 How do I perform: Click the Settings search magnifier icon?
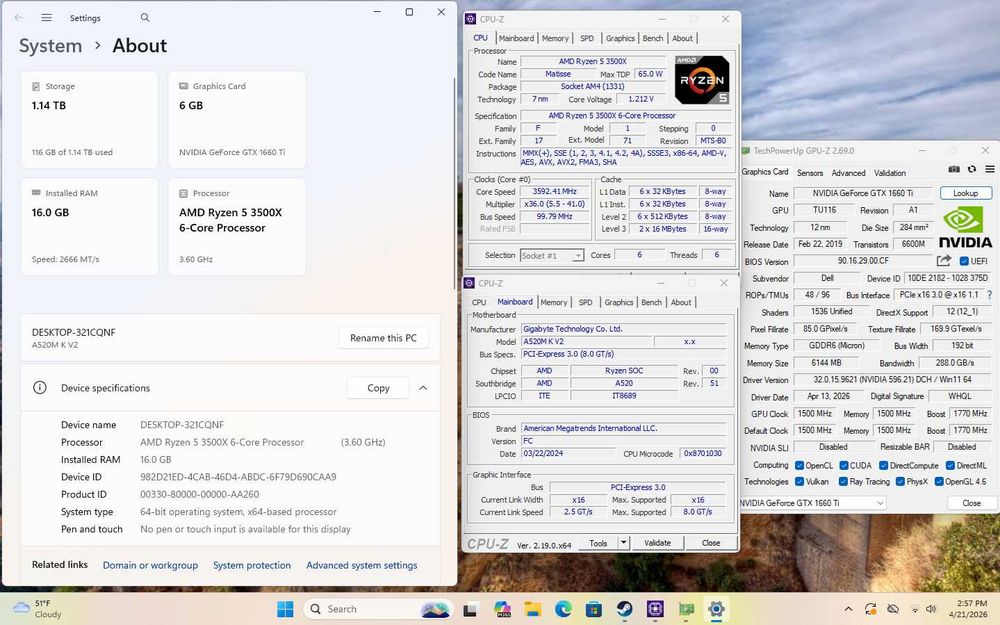click(145, 18)
